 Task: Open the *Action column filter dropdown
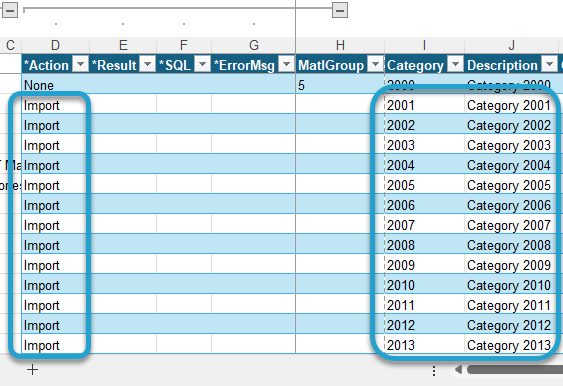(x=80, y=65)
